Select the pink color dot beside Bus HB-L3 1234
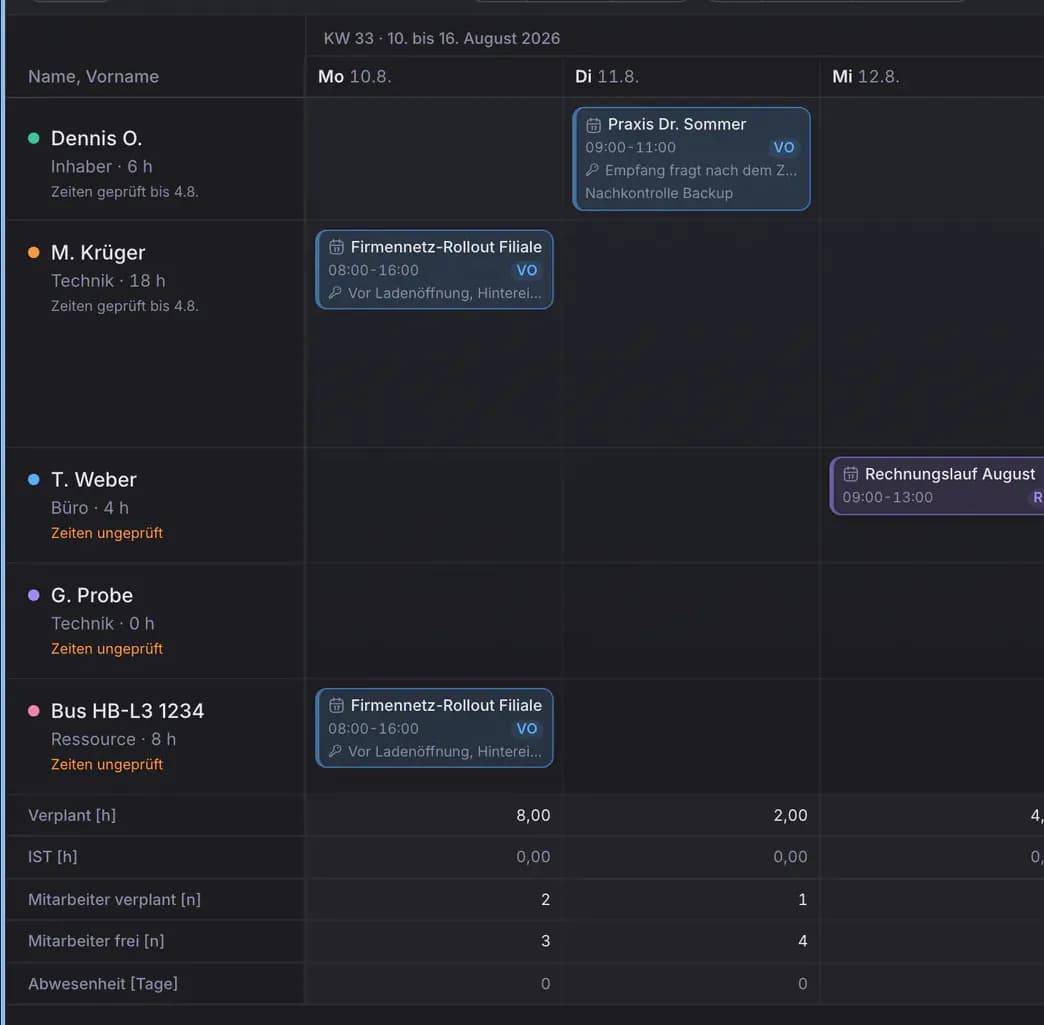The image size is (1044, 1025). click(x=33, y=711)
